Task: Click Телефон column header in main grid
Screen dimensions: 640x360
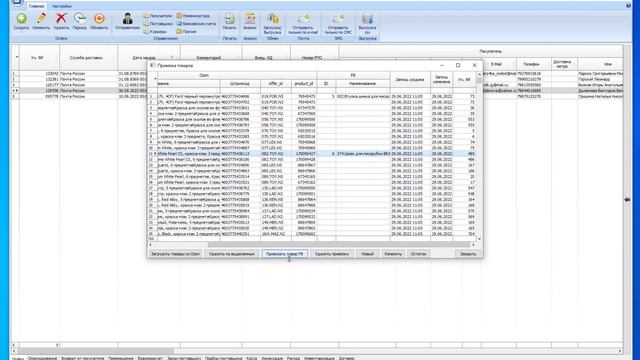Action: pos(531,64)
